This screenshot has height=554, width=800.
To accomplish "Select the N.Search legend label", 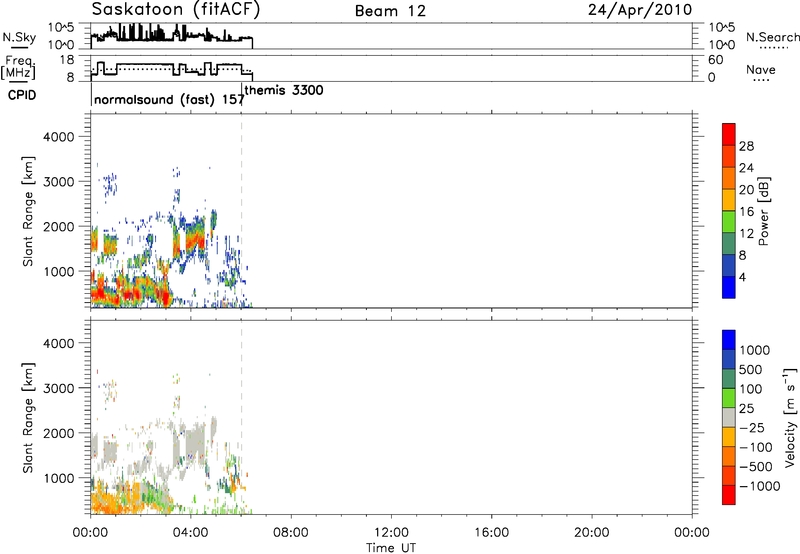I will (x=773, y=37).
